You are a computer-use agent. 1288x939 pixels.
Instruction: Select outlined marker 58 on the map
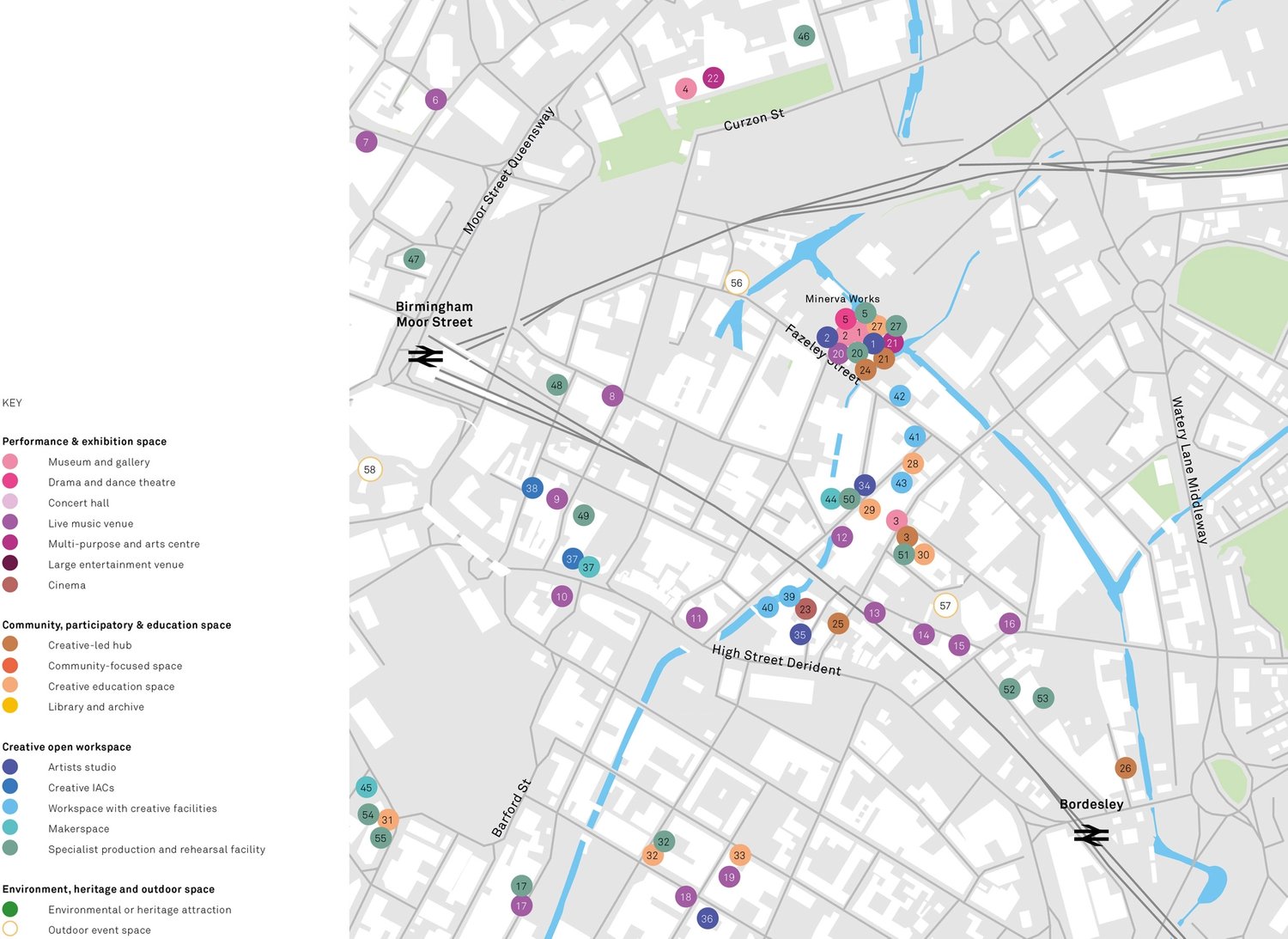370,469
